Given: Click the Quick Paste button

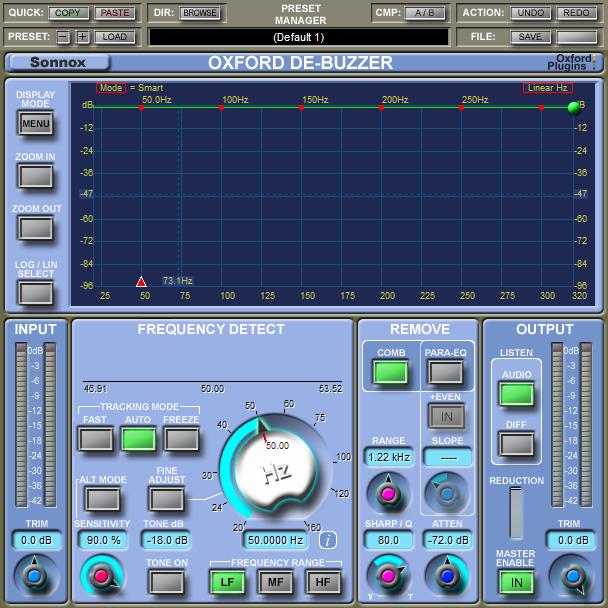Looking at the screenshot, I should point(115,13).
